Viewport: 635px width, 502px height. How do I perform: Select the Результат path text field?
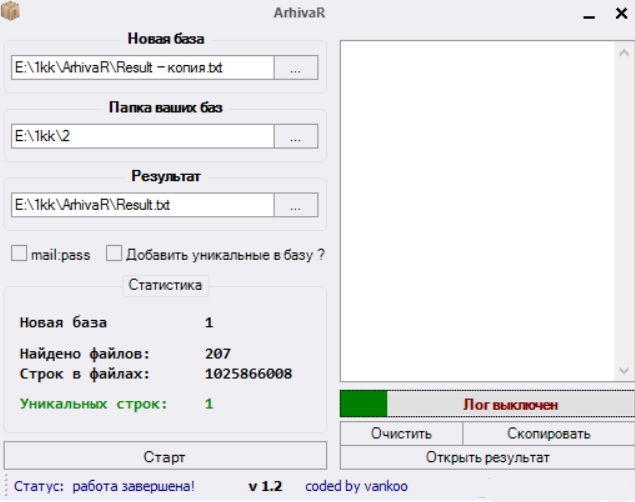(141, 205)
